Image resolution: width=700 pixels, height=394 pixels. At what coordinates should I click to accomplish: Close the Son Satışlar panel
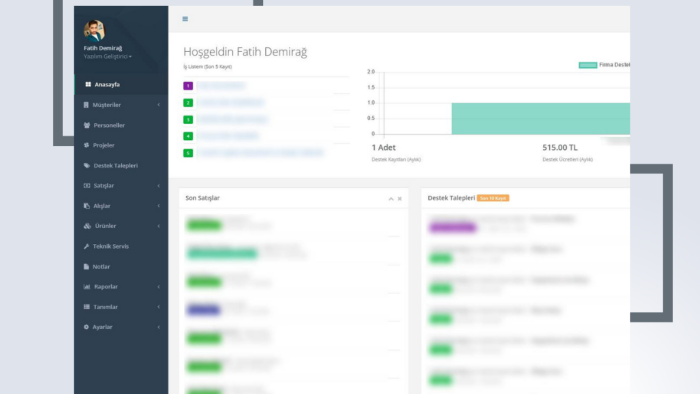(400, 199)
